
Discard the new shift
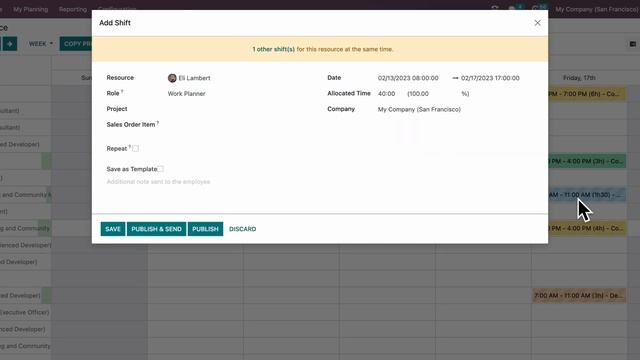point(242,229)
